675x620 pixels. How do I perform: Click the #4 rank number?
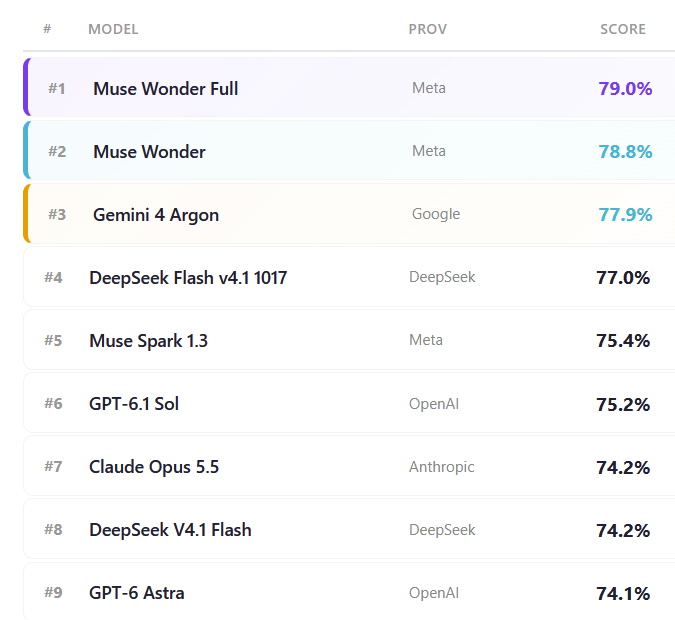53,278
